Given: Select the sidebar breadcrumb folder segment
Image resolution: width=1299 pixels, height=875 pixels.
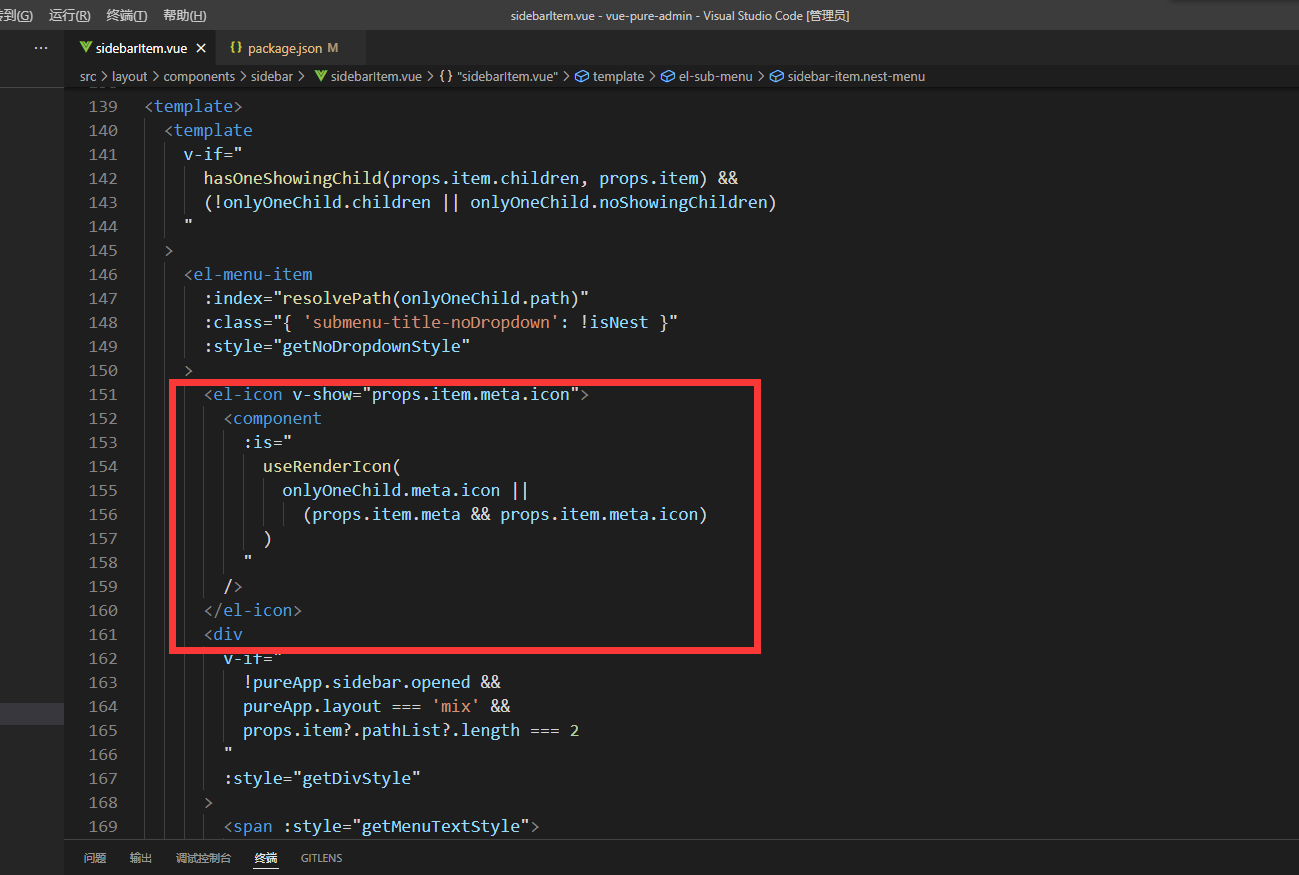Looking at the screenshot, I should (272, 76).
